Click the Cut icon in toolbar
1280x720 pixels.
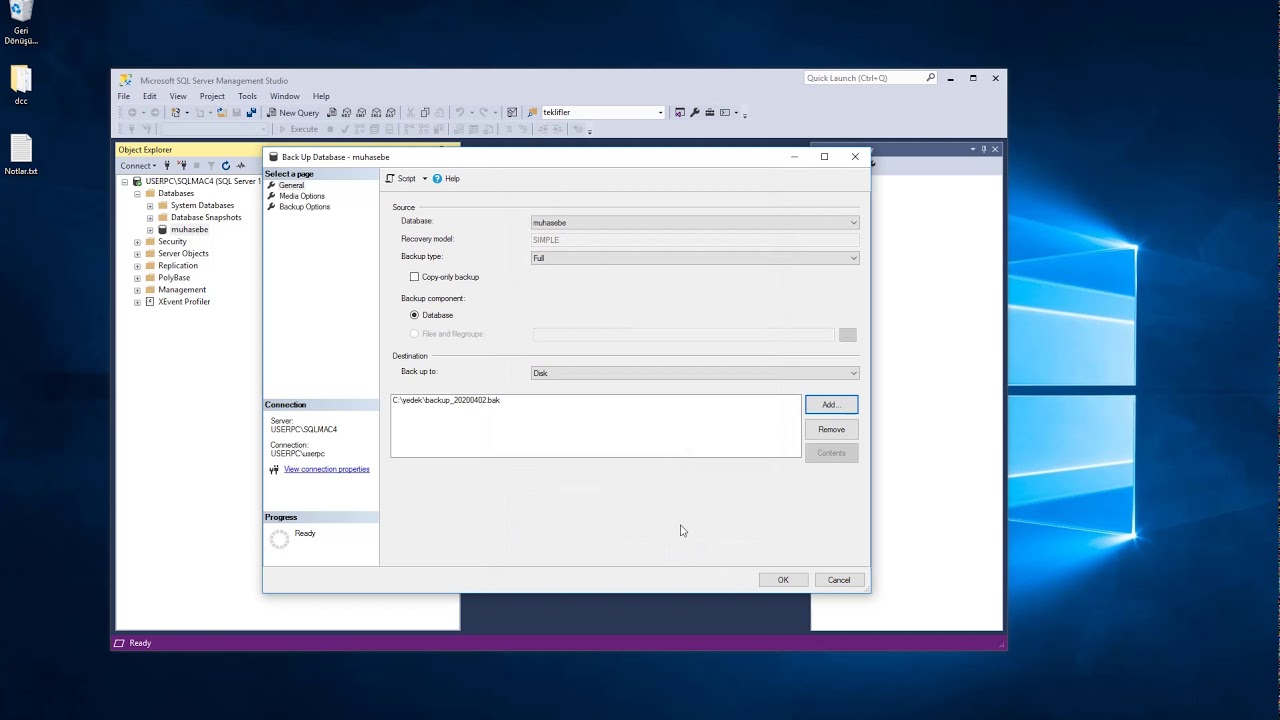(x=410, y=113)
